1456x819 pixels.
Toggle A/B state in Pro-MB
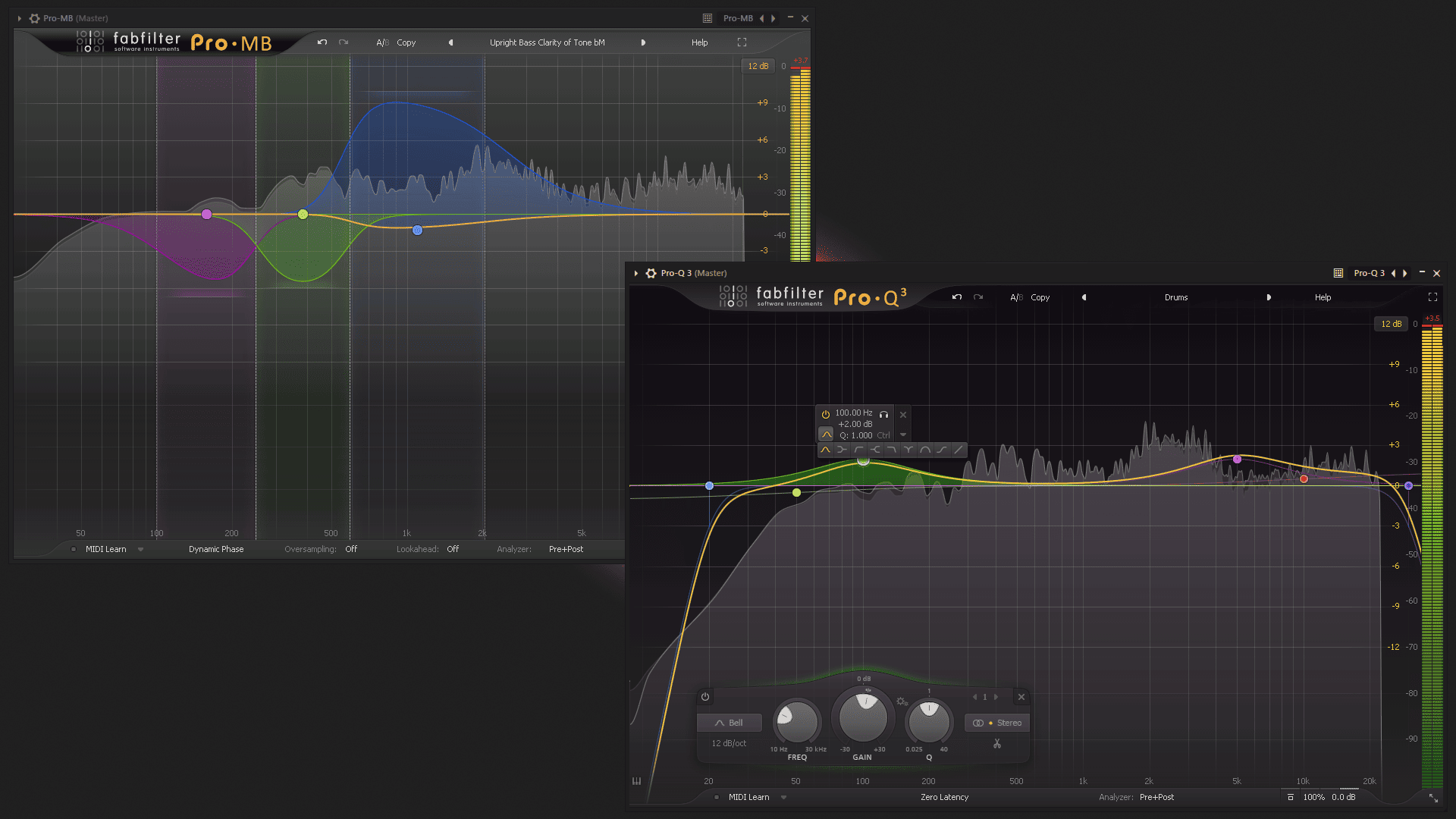382,42
